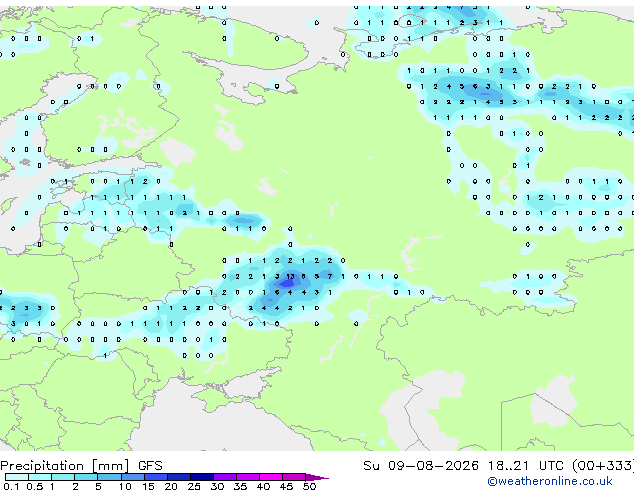
Task: Choose the 40–45 mm magenta legend swatch
Action: [271, 477]
